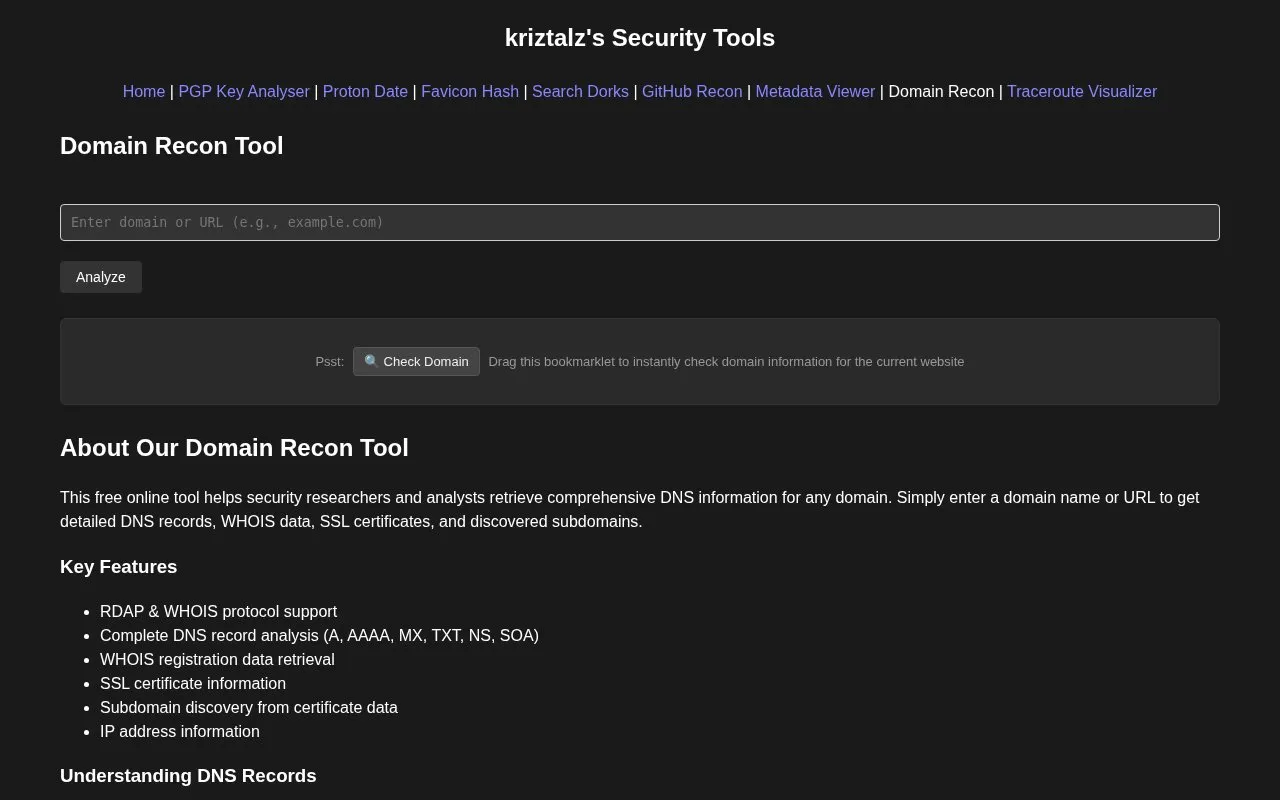Click the Domain Recon Tool heading

[172, 146]
